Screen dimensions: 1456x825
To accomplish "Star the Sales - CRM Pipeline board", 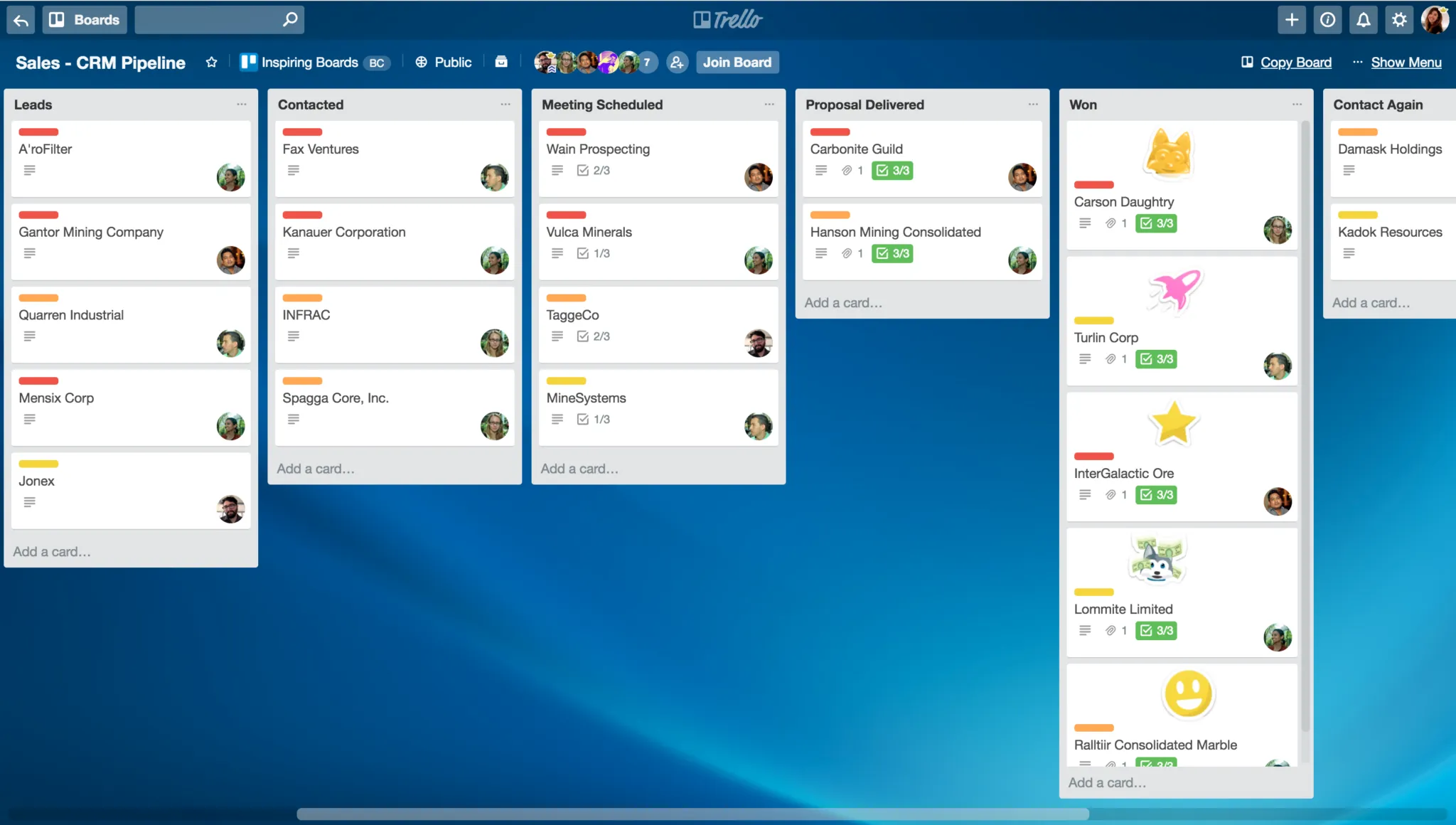I will click(x=211, y=63).
